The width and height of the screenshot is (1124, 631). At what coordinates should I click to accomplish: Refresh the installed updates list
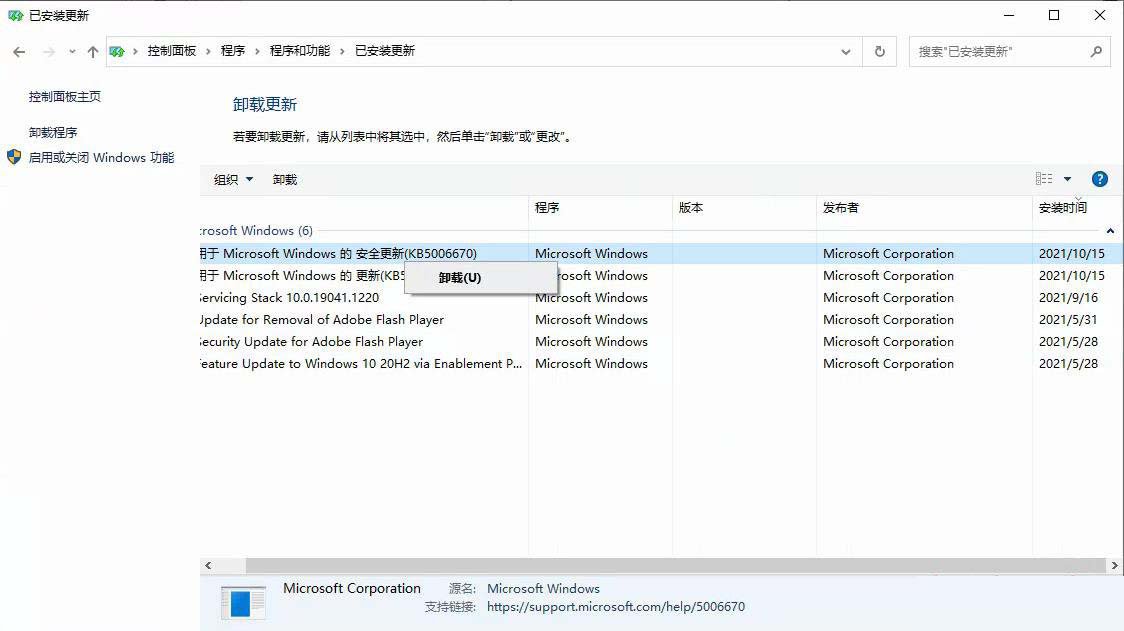[880, 52]
